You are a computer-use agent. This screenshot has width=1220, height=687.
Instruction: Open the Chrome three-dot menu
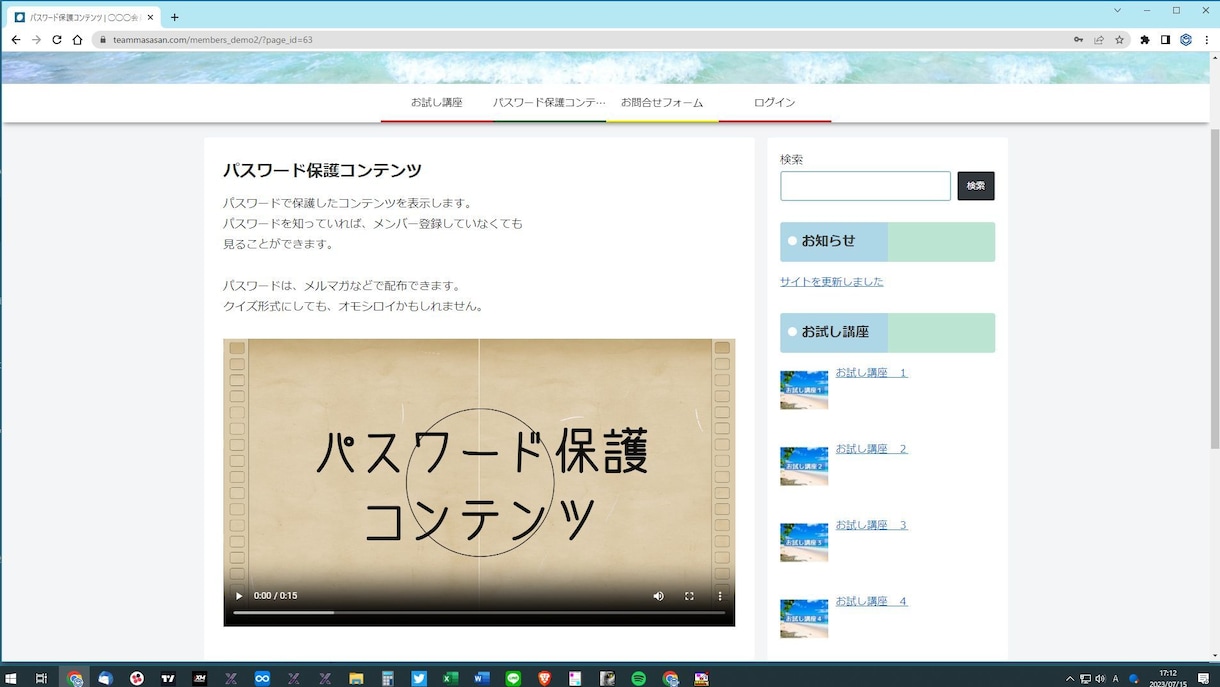(1207, 40)
